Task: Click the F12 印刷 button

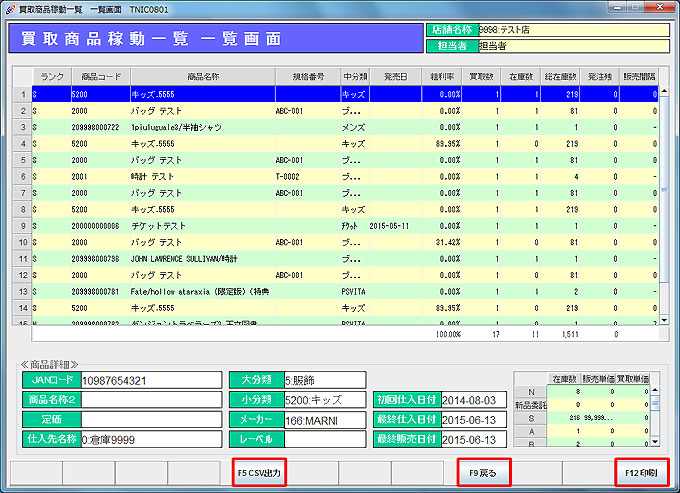Action: coord(642,470)
